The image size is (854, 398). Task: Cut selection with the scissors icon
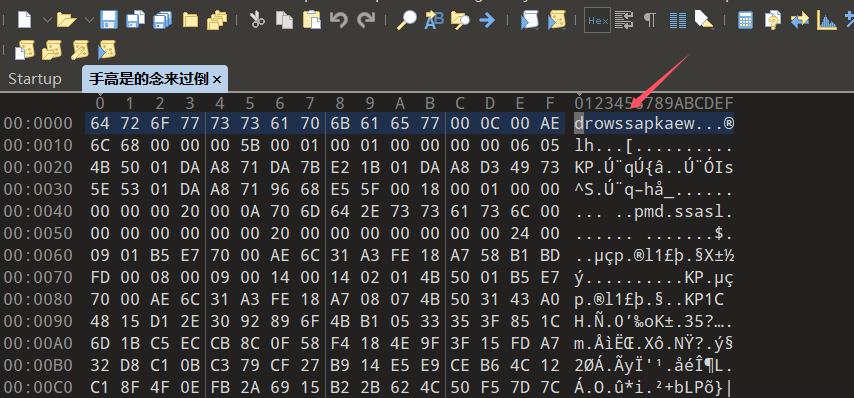coord(257,21)
